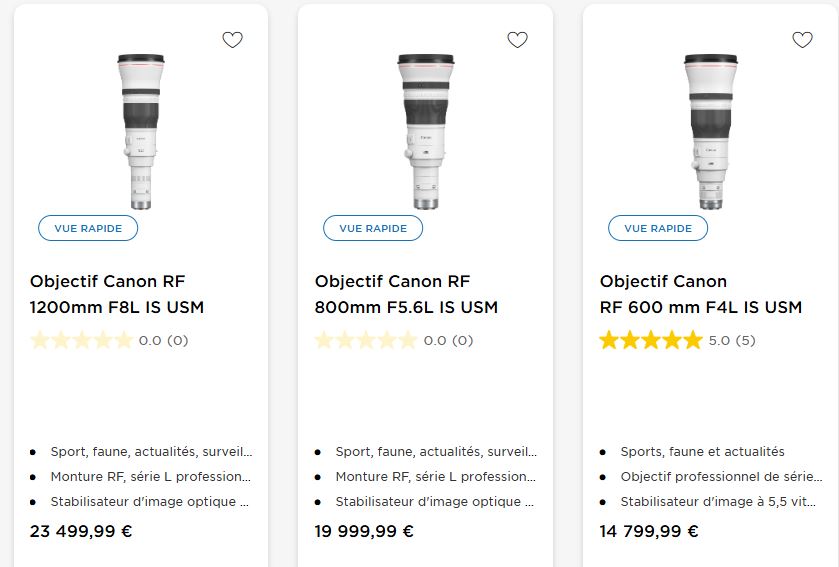Click star rating of RF 1200mm lens
Viewport: 839px width, 567px height.
[x=81, y=340]
